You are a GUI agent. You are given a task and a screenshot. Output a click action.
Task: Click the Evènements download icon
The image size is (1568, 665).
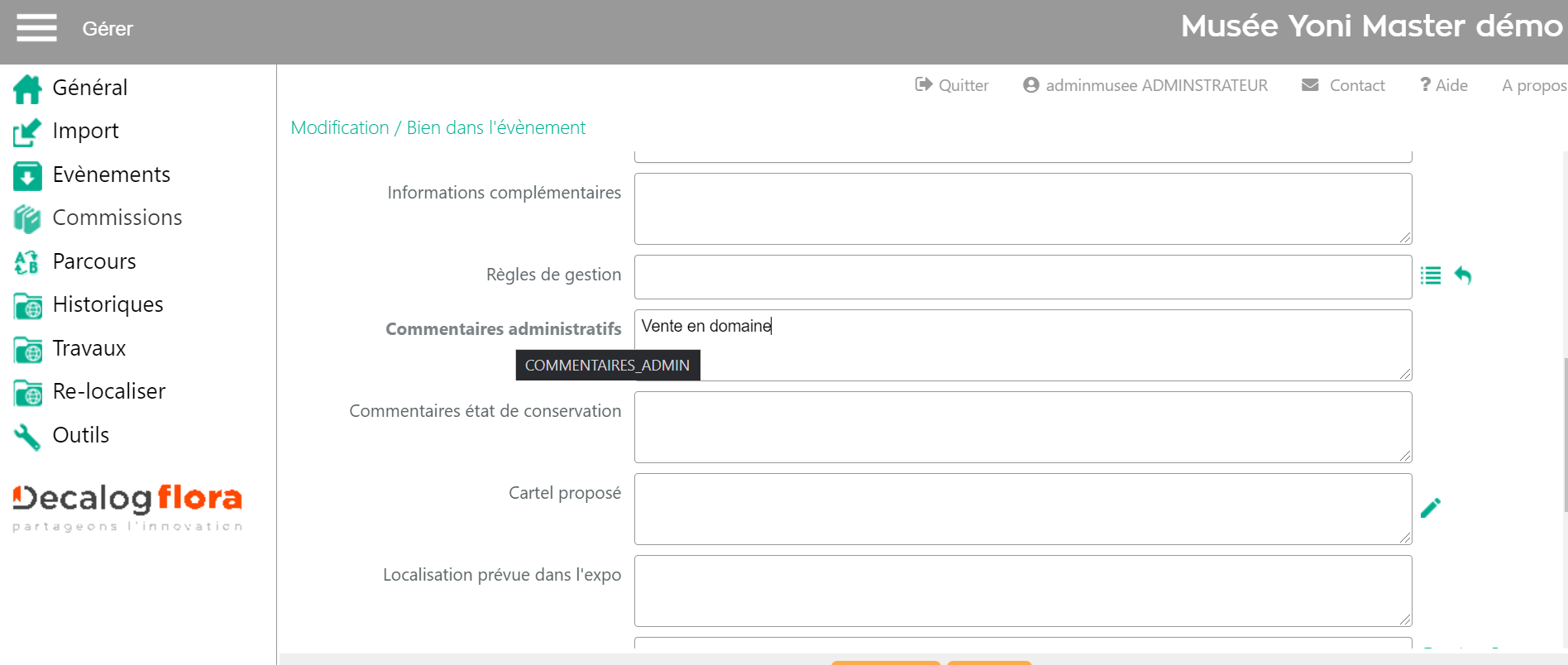[x=27, y=175]
